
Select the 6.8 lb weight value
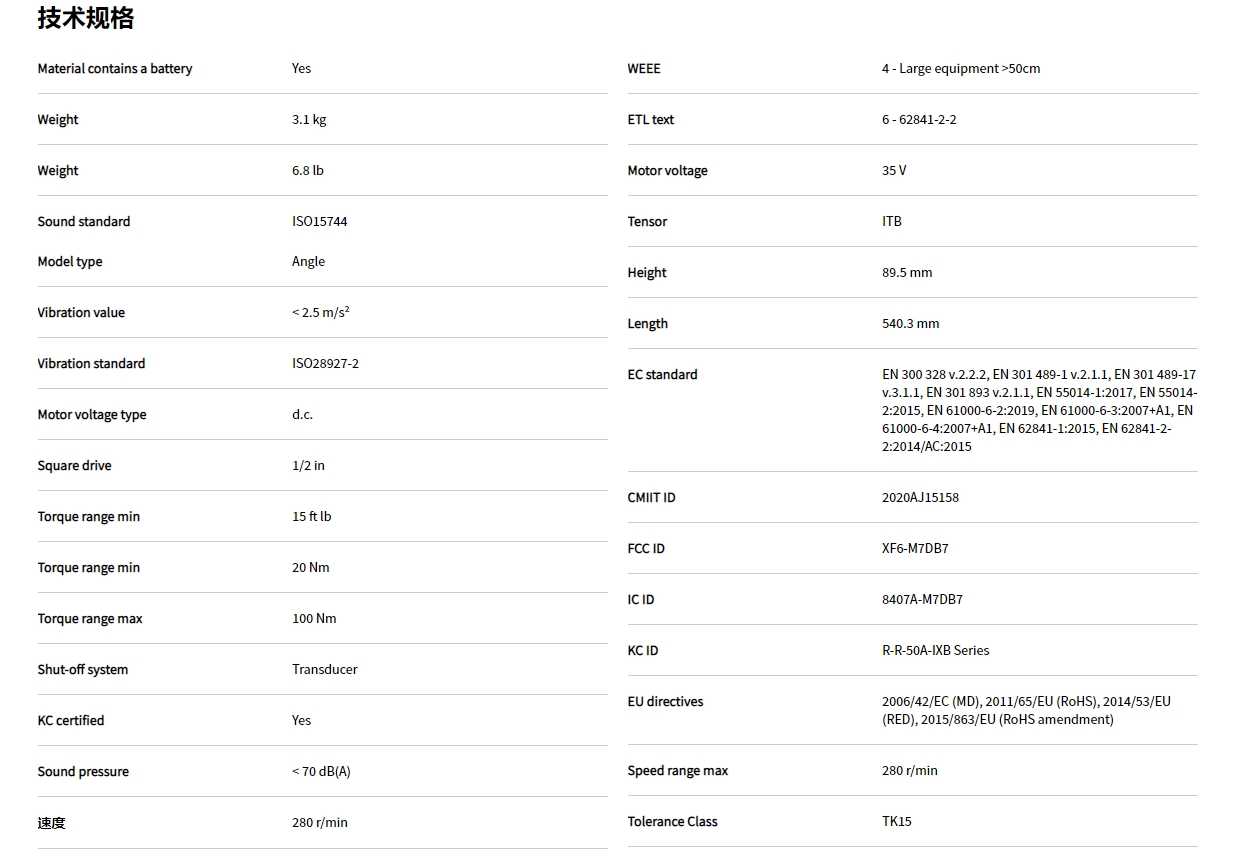308,171
